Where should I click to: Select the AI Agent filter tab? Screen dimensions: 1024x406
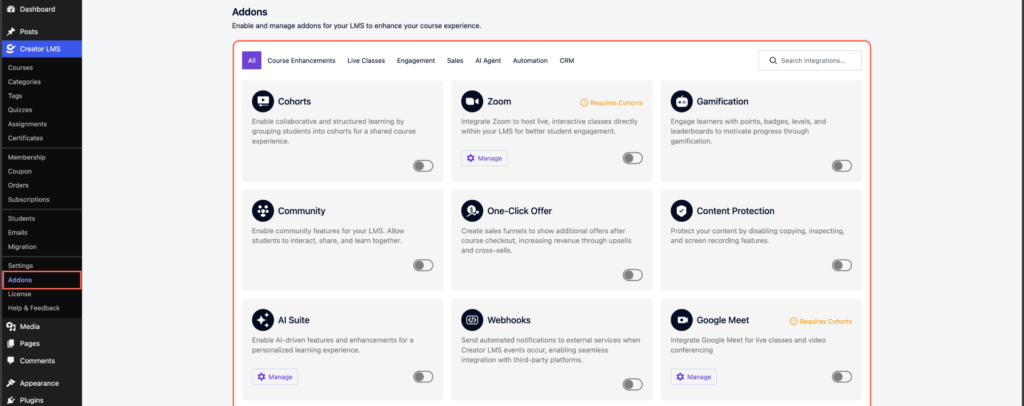[486, 61]
